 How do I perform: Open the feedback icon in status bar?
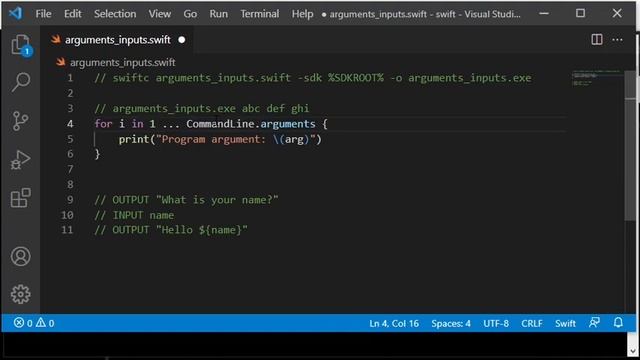click(x=594, y=323)
